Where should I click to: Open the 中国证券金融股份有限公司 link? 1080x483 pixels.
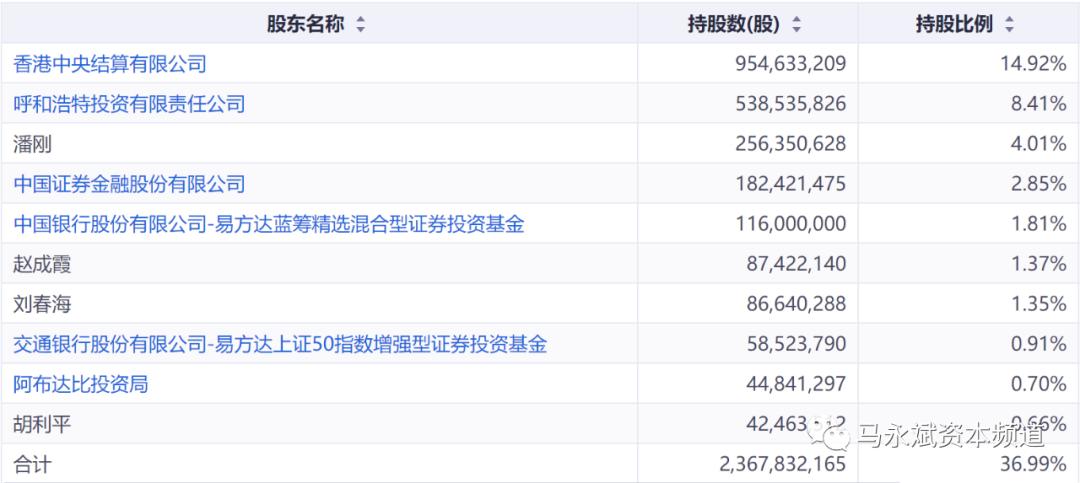[x=129, y=184]
